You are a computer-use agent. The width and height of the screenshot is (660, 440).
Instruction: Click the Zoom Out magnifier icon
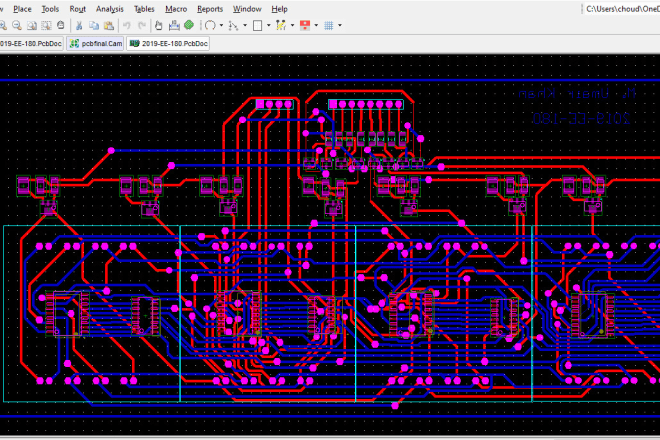tap(17, 26)
